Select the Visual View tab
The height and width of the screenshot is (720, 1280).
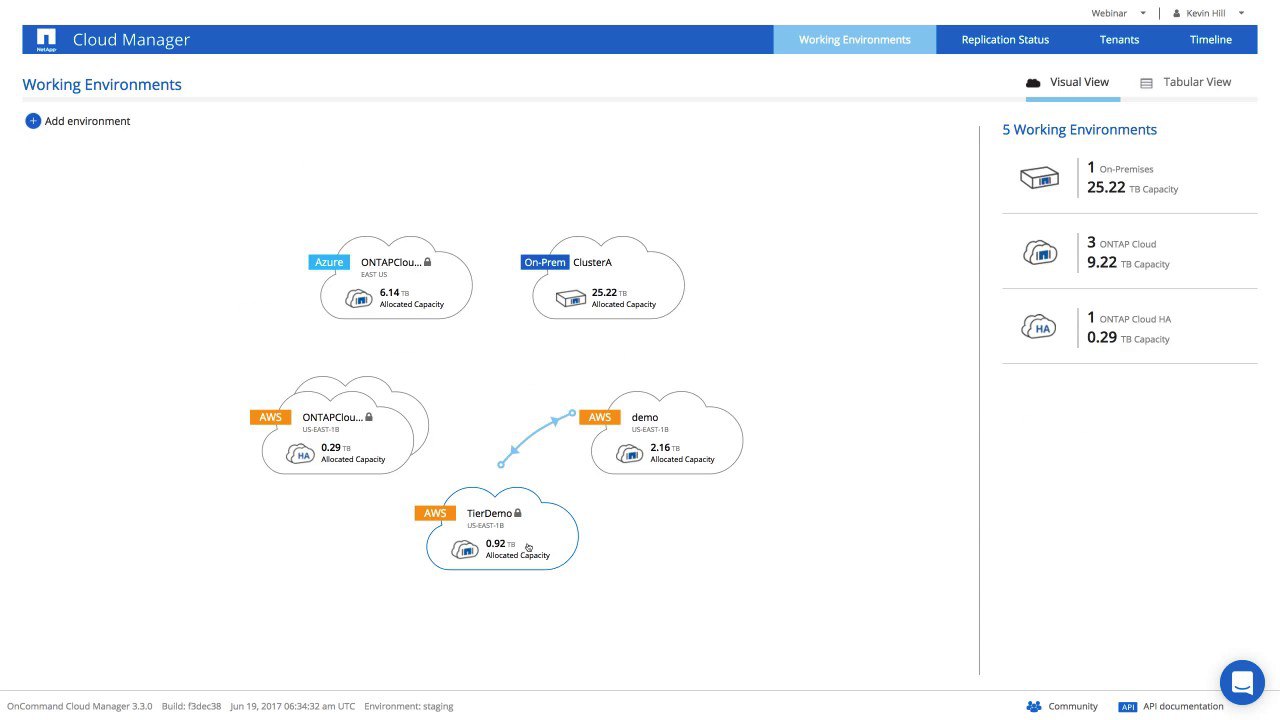tap(1073, 83)
